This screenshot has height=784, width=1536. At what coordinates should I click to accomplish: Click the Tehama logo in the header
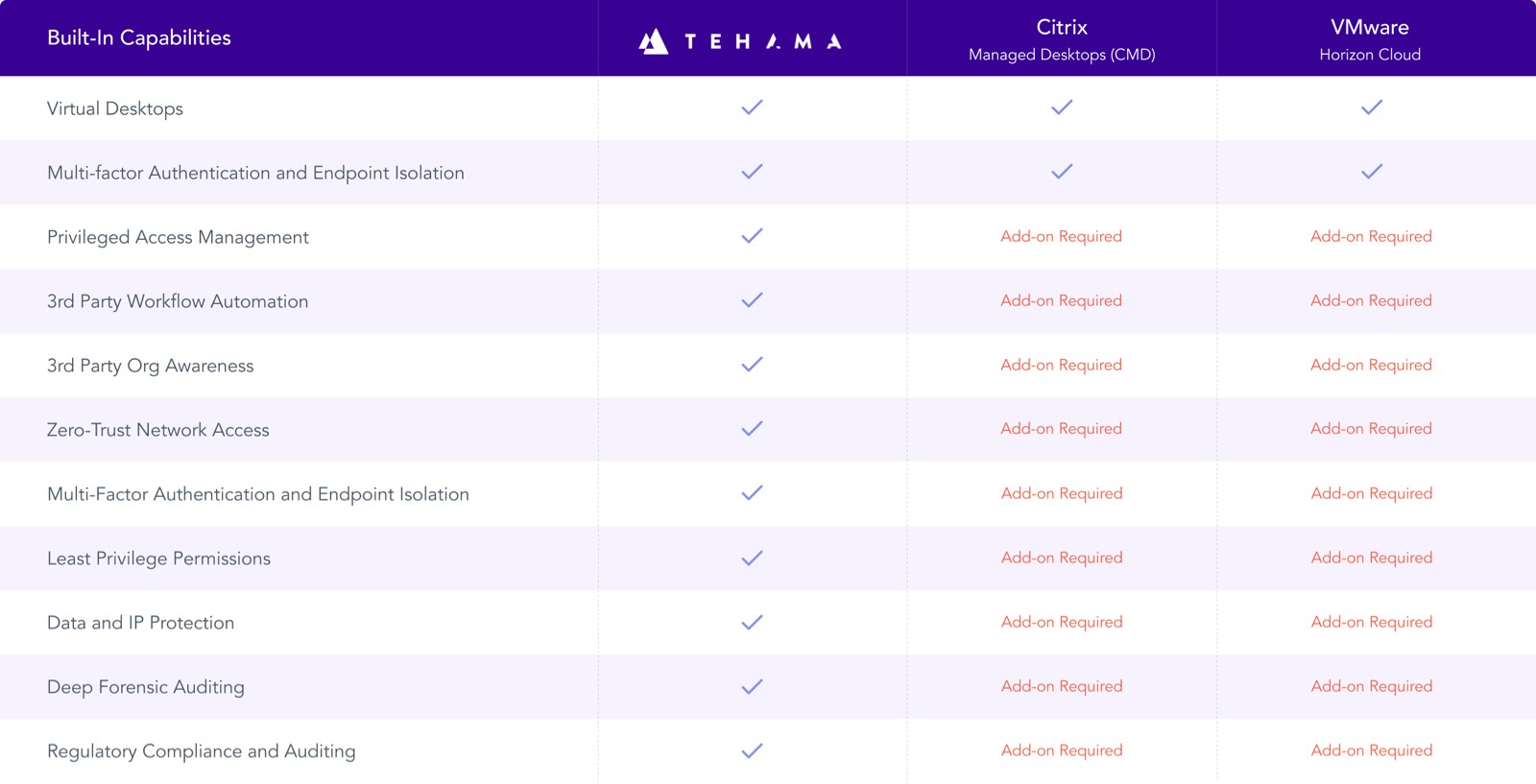[740, 41]
